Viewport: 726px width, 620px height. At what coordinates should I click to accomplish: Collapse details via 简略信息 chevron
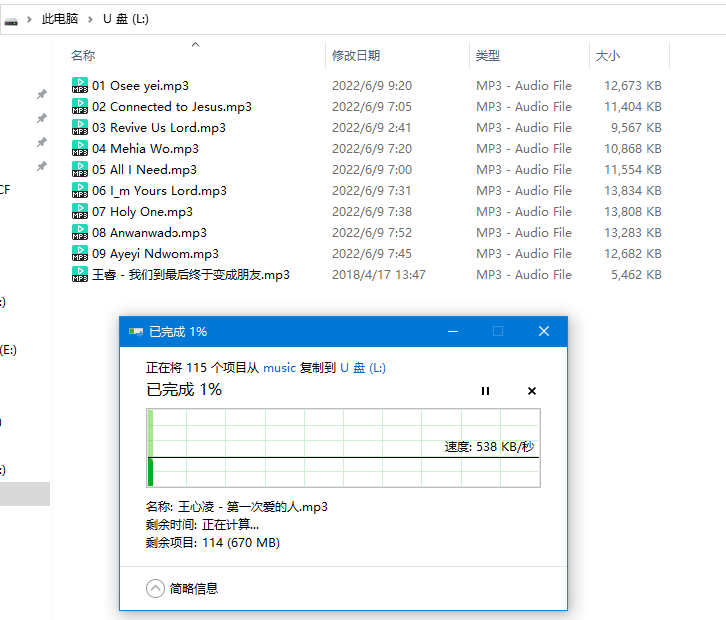point(155,589)
